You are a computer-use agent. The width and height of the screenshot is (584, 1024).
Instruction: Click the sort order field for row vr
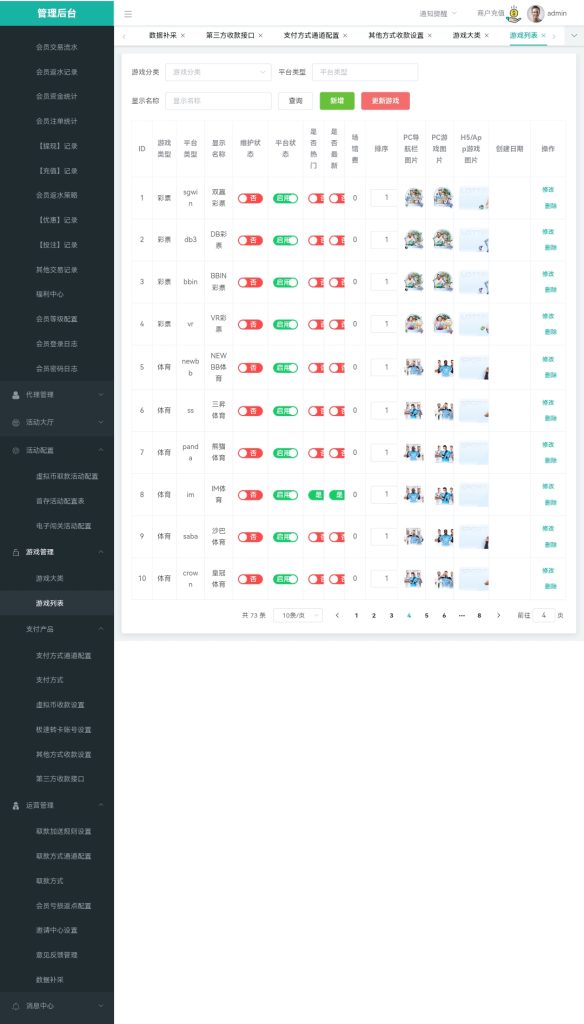384,324
